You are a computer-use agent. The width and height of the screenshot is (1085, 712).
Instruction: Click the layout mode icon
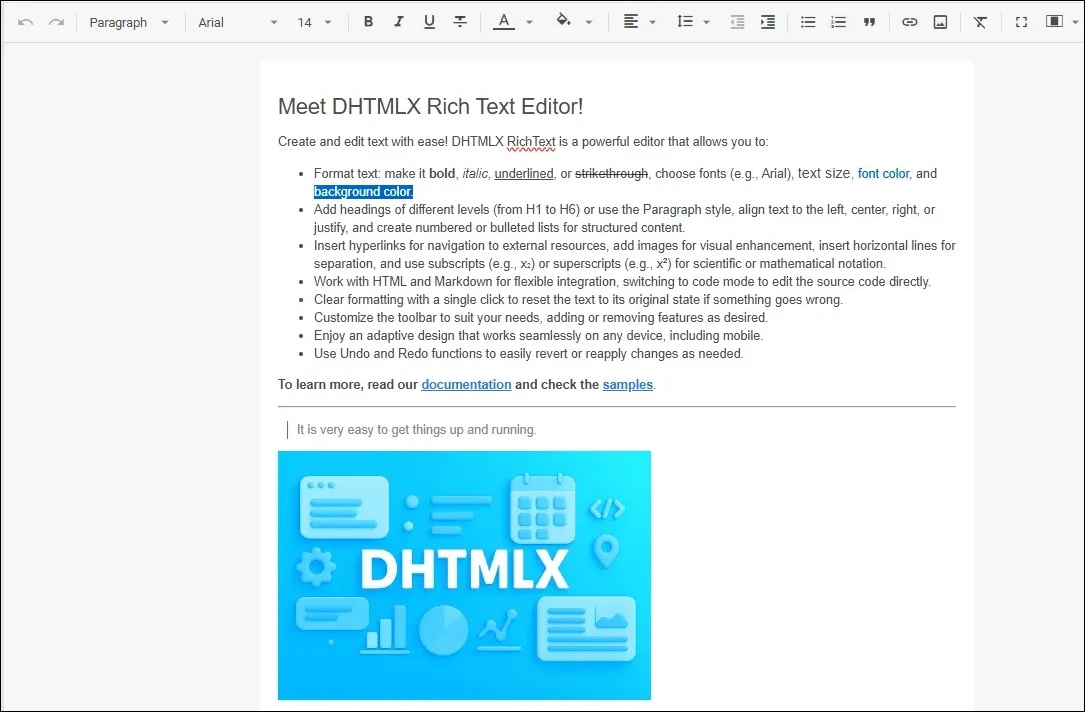[x=1054, y=21]
